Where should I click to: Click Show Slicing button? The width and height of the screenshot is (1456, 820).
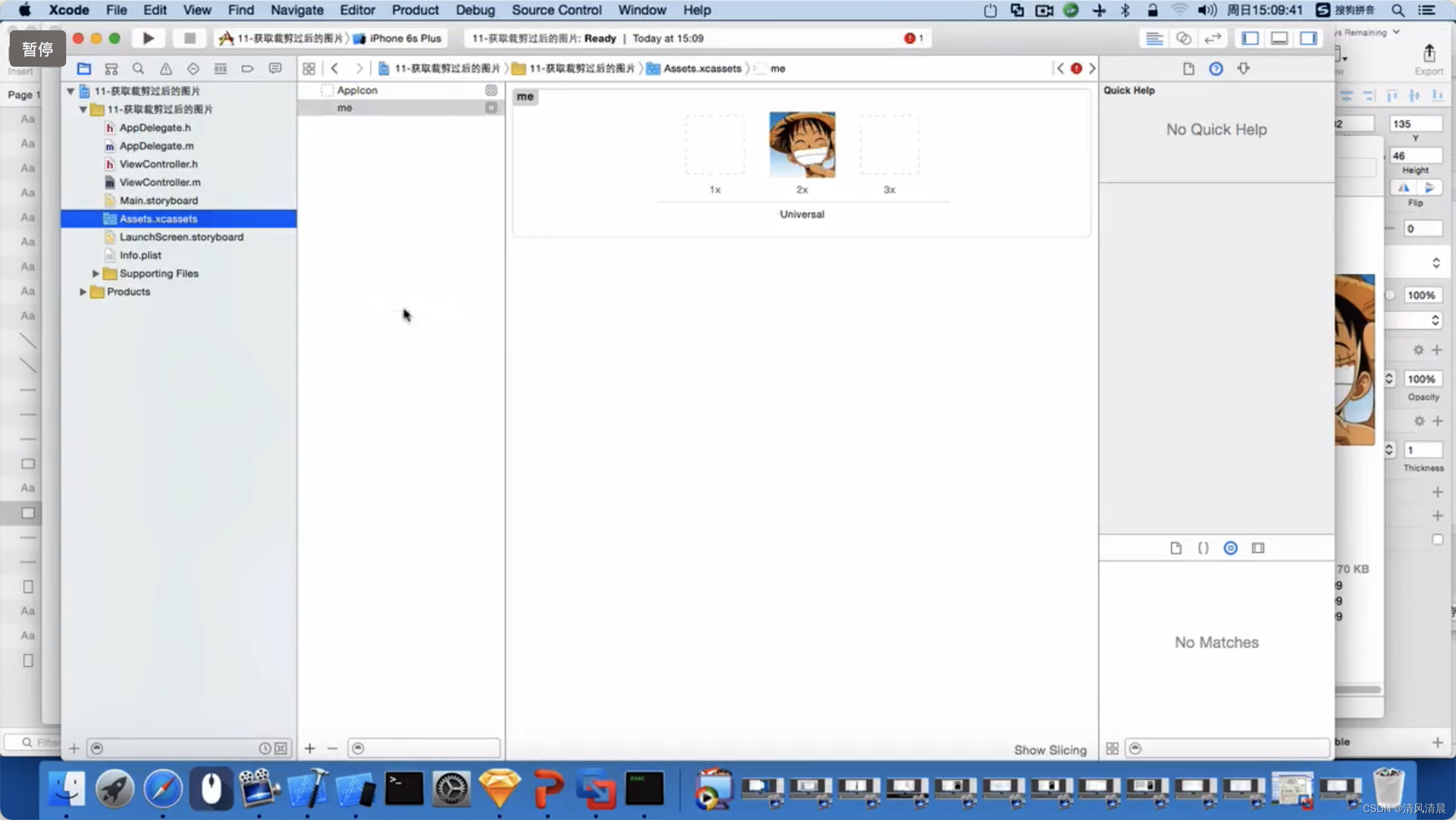(x=1050, y=750)
